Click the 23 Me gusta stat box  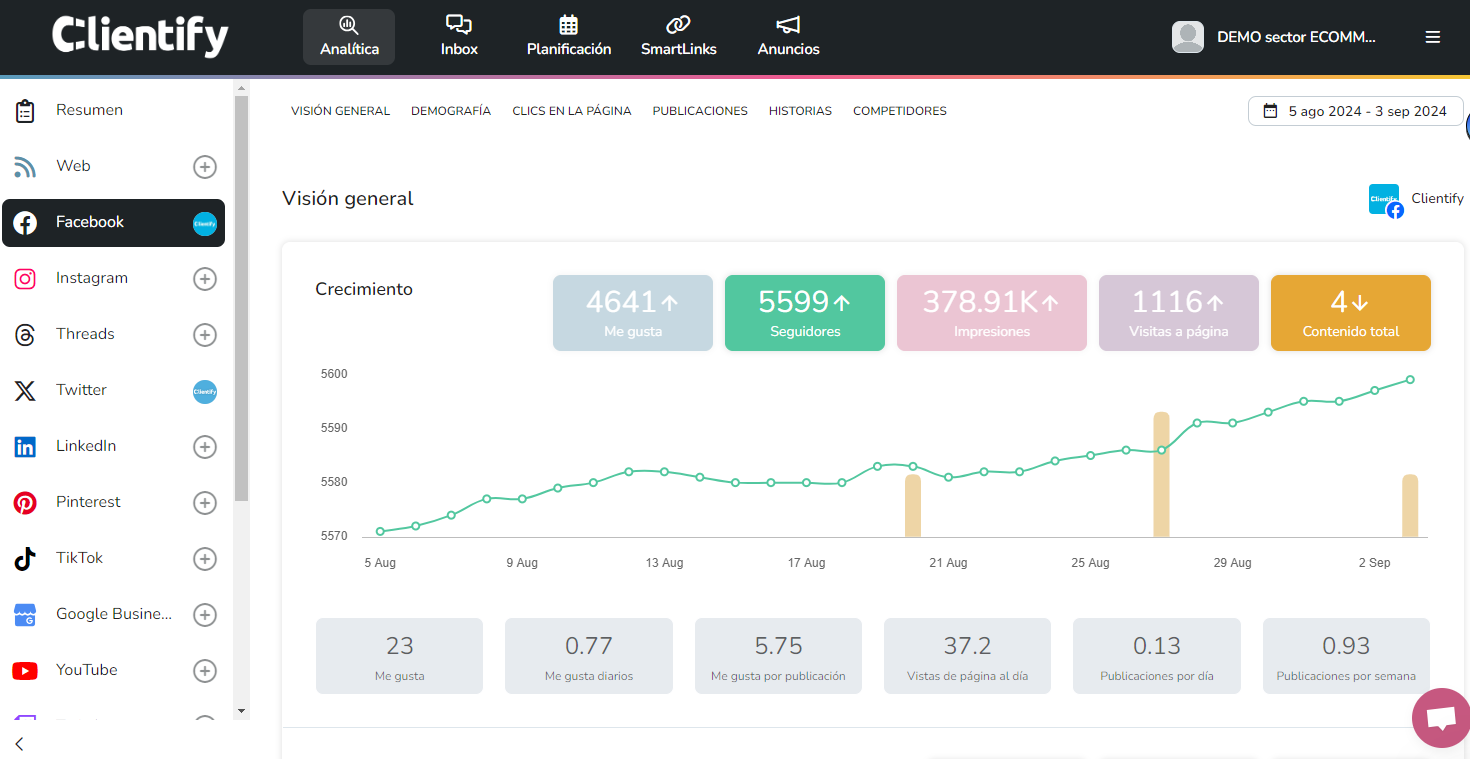[x=399, y=656]
